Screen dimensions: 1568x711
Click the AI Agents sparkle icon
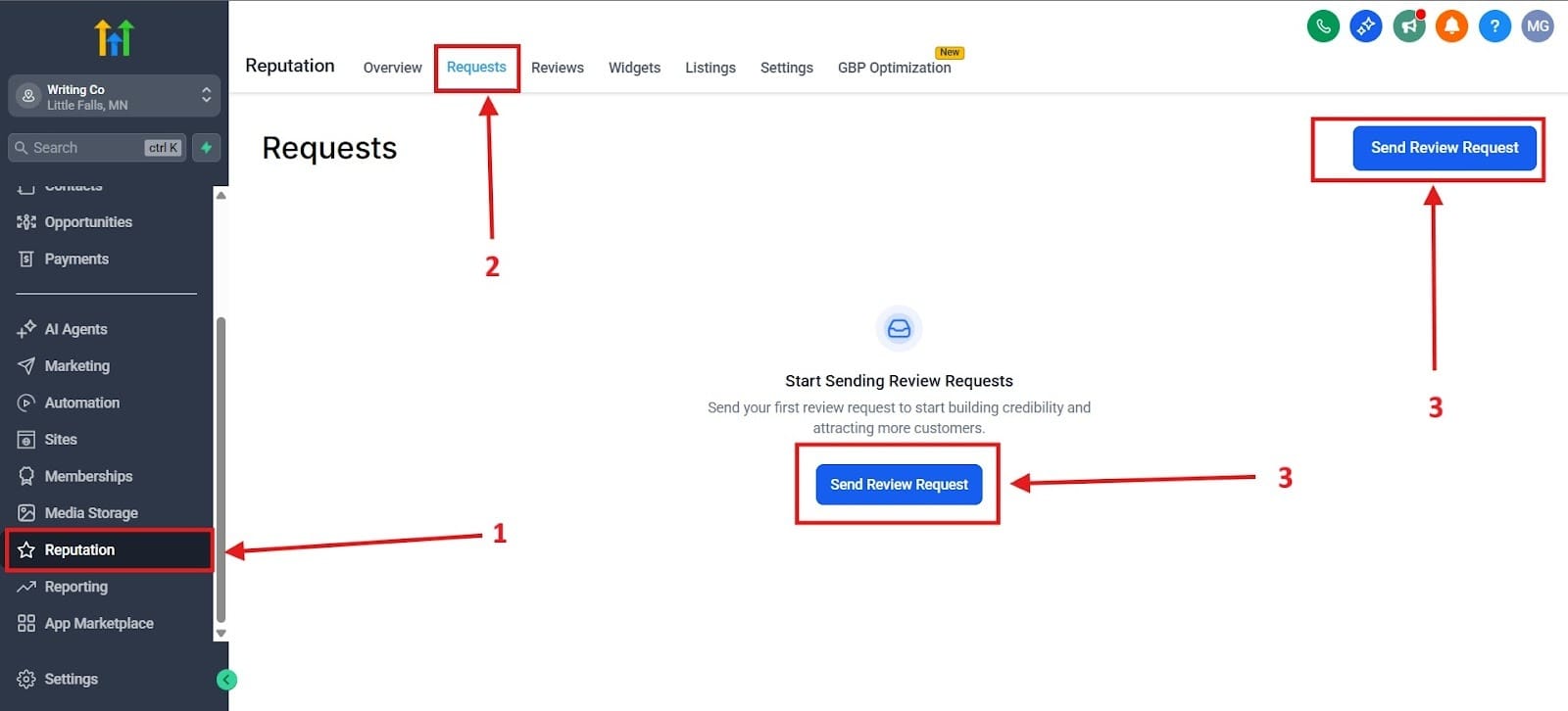pyautogui.click(x=26, y=329)
